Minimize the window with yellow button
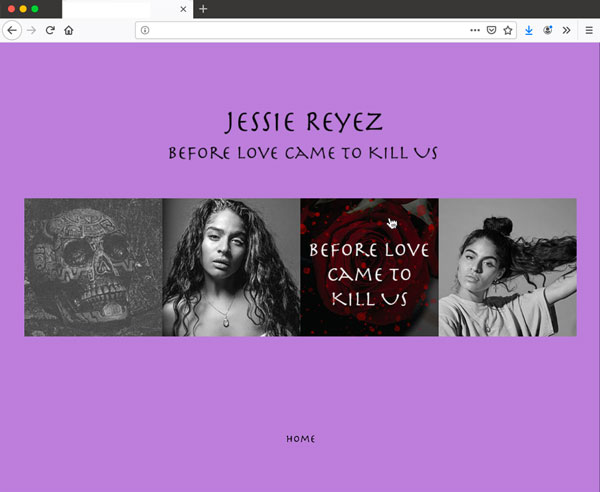 [23, 9]
